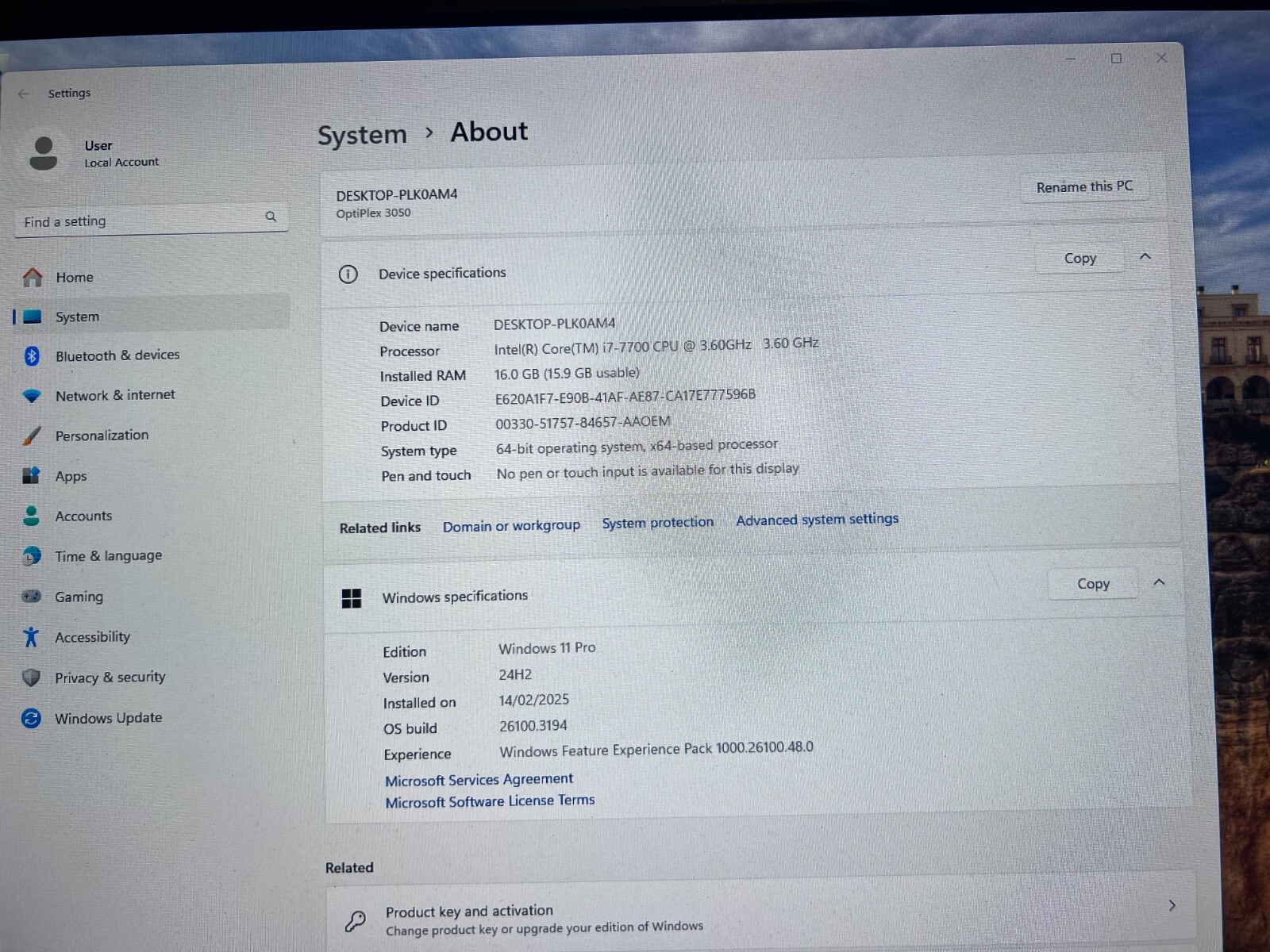Open Apps via its sidebar icon
This screenshot has width=1270, height=952.
31,476
